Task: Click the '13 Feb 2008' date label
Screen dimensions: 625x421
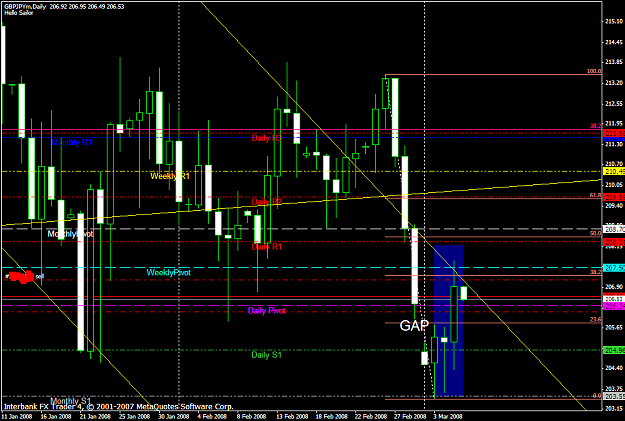Action: pyautogui.click(x=292, y=417)
